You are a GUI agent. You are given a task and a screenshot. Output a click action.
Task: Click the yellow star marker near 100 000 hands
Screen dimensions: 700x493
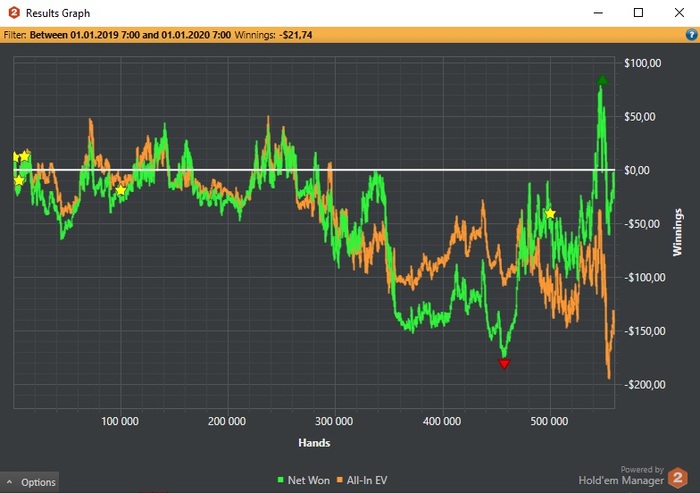coord(121,191)
